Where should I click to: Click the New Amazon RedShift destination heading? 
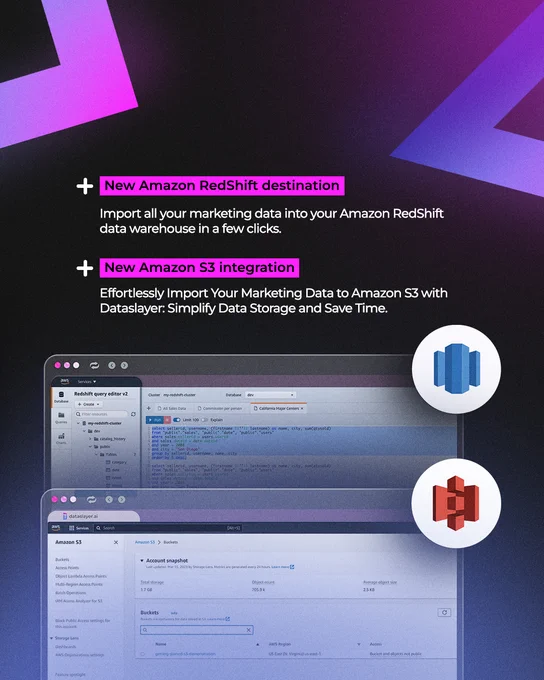click(222, 186)
